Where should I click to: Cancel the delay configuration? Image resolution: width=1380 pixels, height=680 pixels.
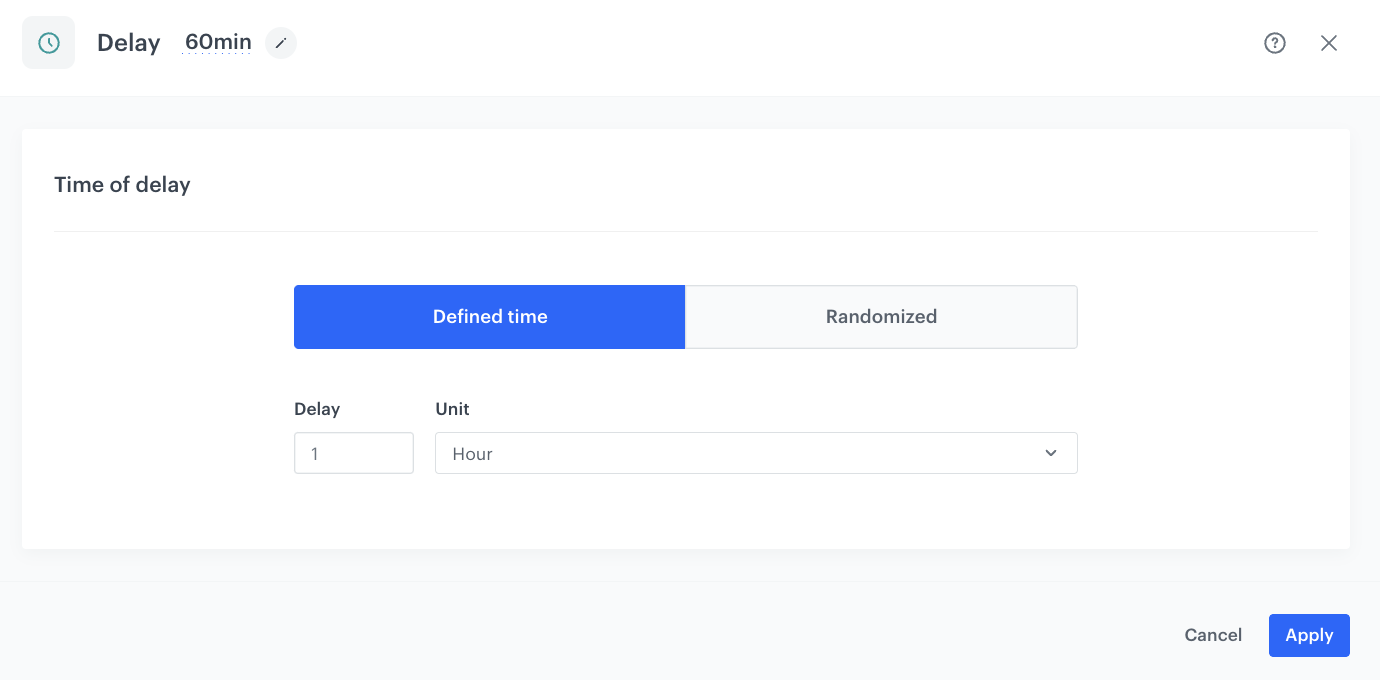coord(1213,635)
